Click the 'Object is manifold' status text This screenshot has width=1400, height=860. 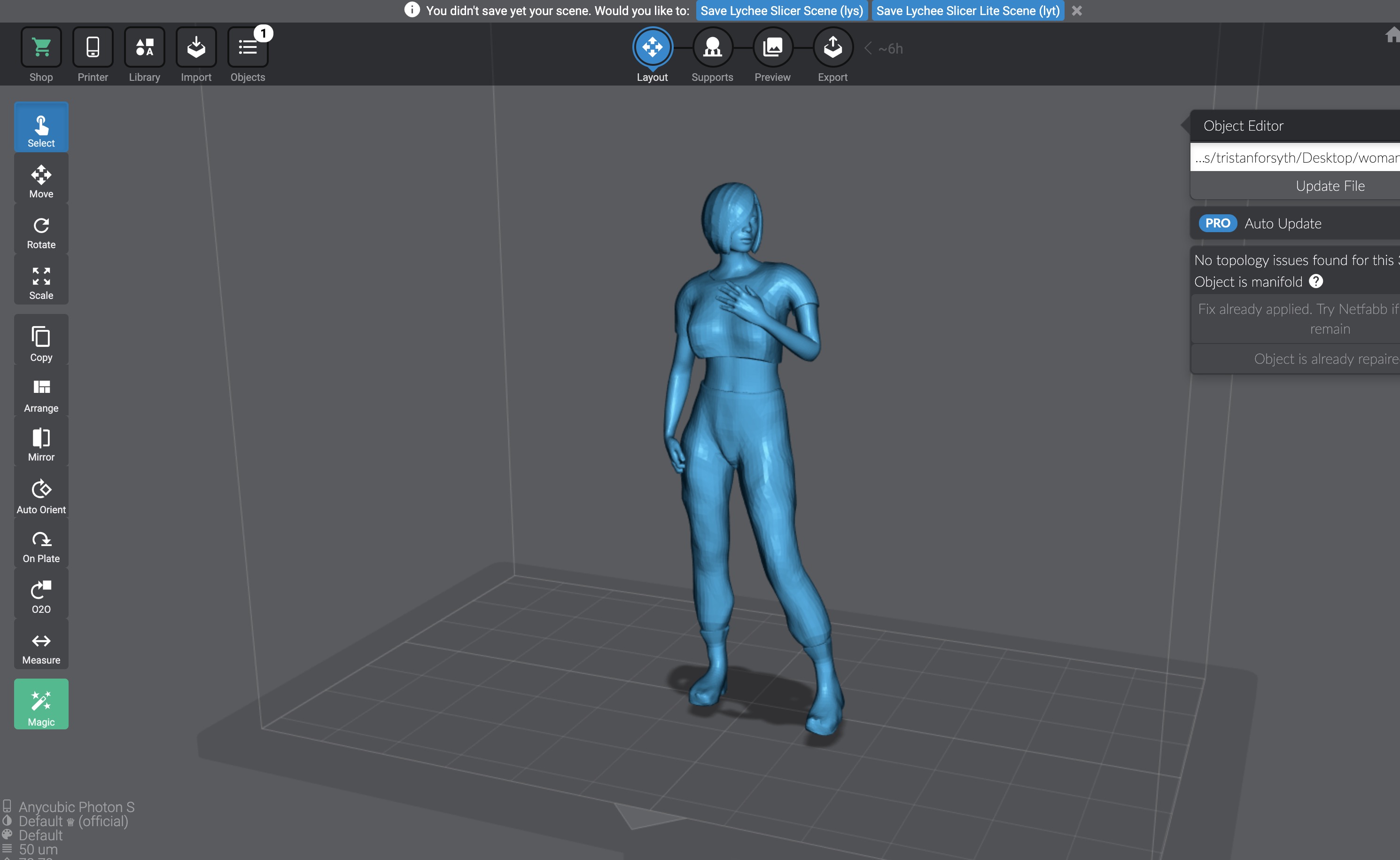[x=1248, y=281]
